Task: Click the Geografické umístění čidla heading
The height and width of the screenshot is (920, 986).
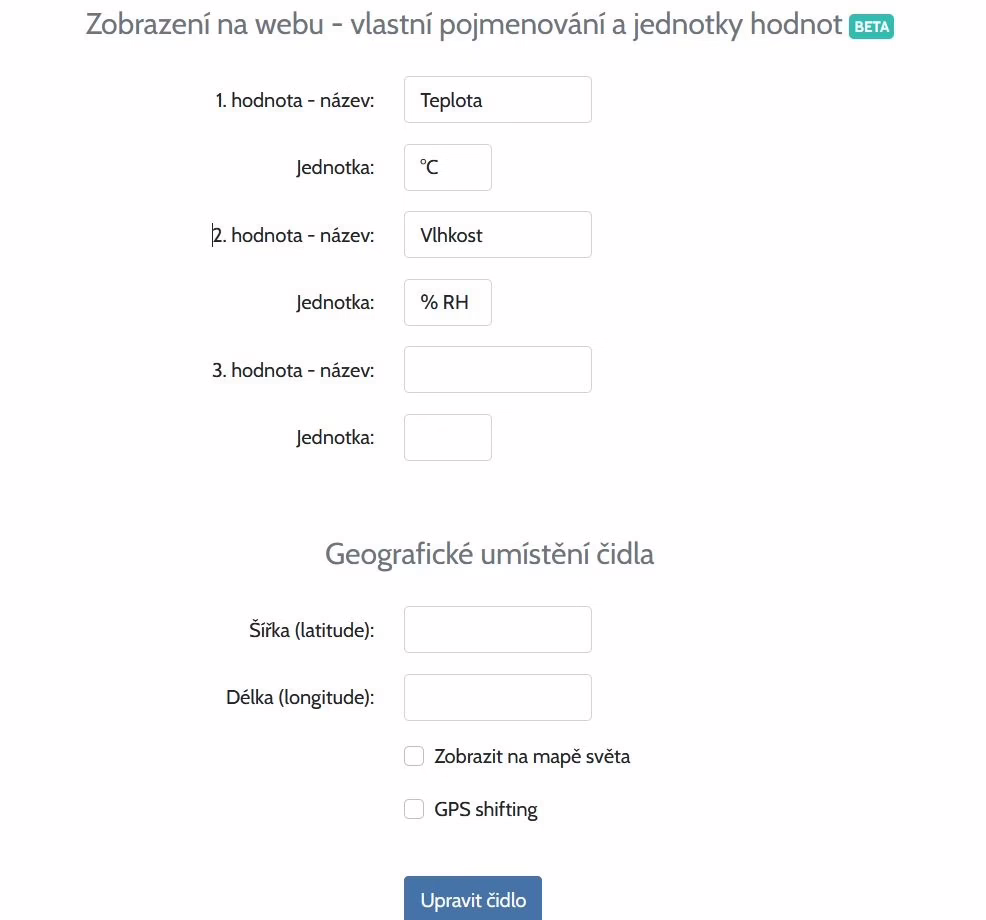Action: click(x=489, y=555)
